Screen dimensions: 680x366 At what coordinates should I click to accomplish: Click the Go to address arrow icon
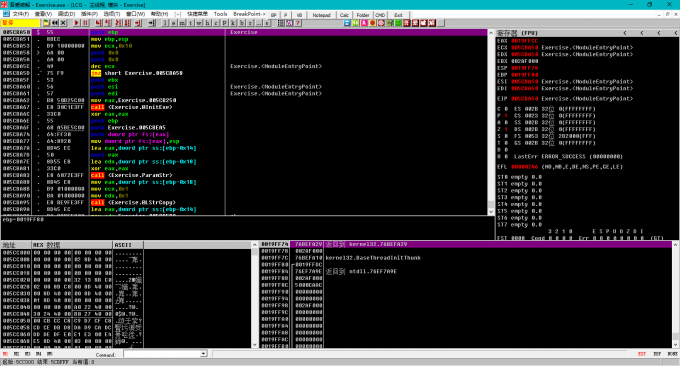[152, 23]
